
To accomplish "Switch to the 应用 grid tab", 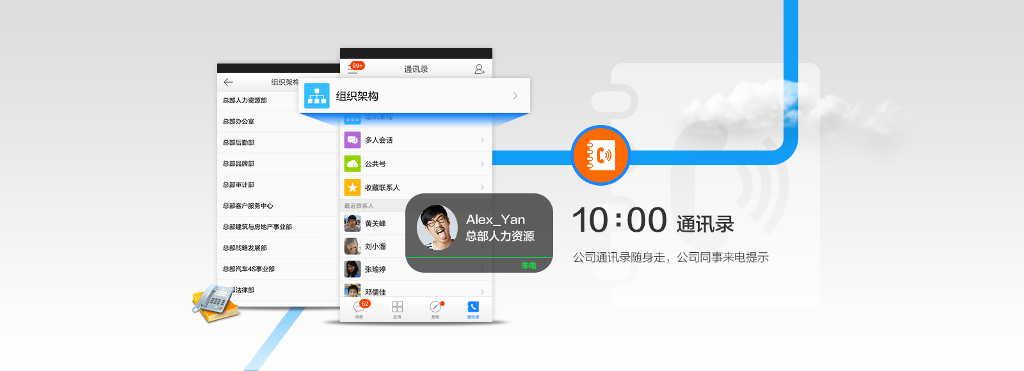I will (x=397, y=309).
